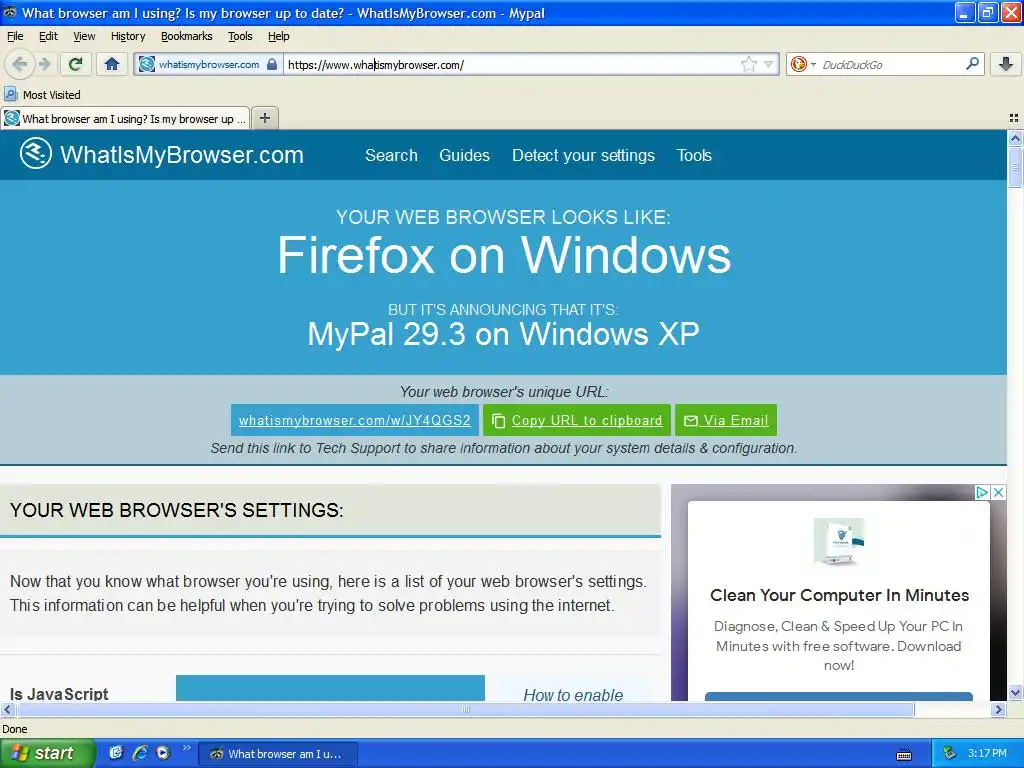Viewport: 1024px width, 768px height.
Task: Click the Show Desktop Quick Launch icon
Action: (116, 753)
